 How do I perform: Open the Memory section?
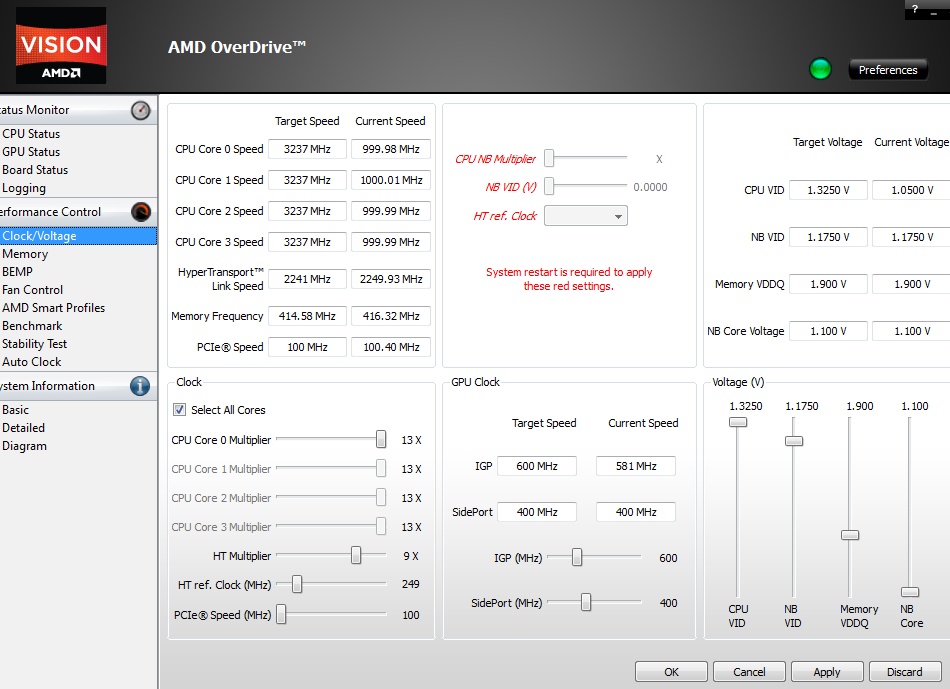pyautogui.click(x=25, y=254)
